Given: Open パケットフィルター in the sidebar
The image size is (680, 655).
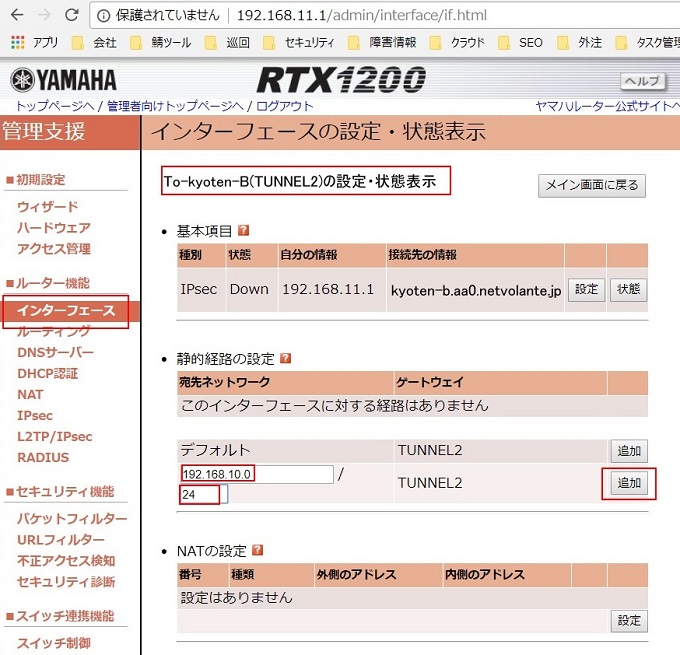Looking at the screenshot, I should 72,519.
